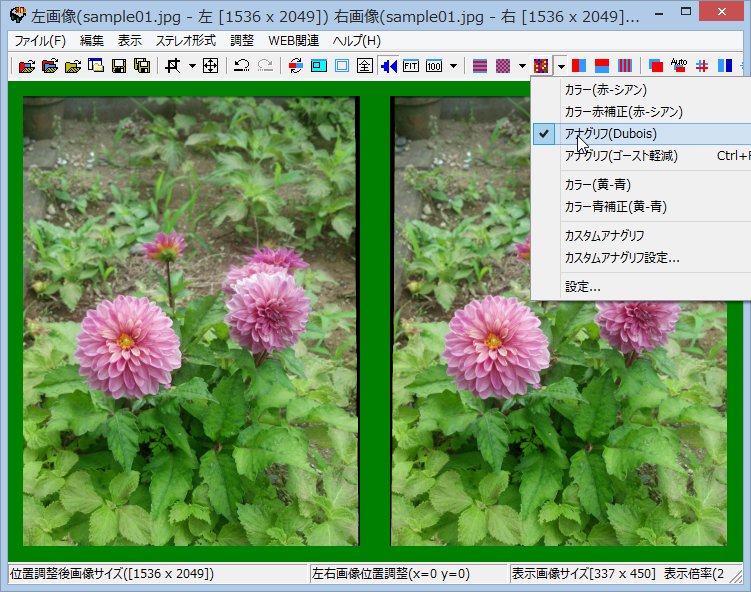Select the side-by-side stereo format icon

[579, 66]
